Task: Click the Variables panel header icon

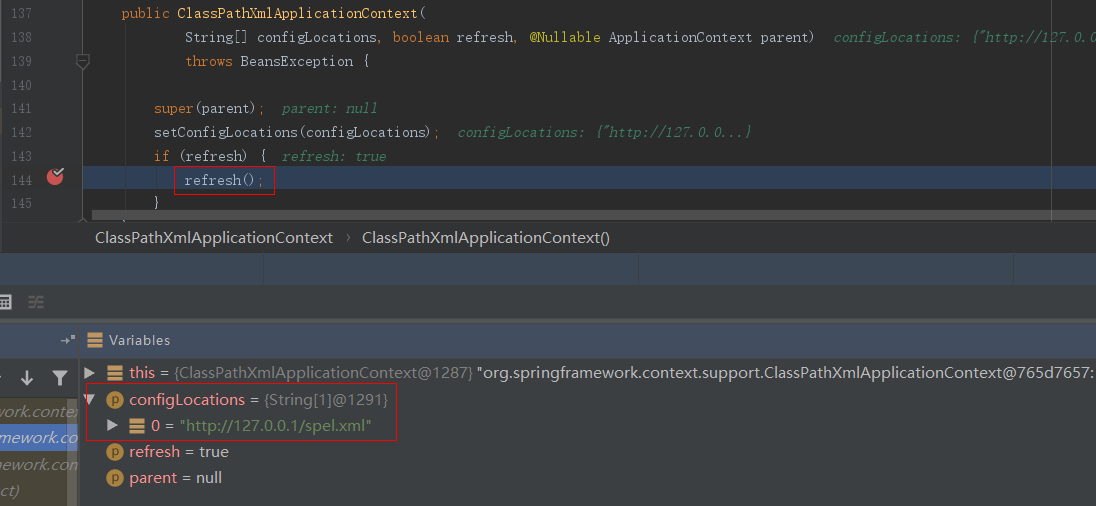Action: click(x=95, y=340)
